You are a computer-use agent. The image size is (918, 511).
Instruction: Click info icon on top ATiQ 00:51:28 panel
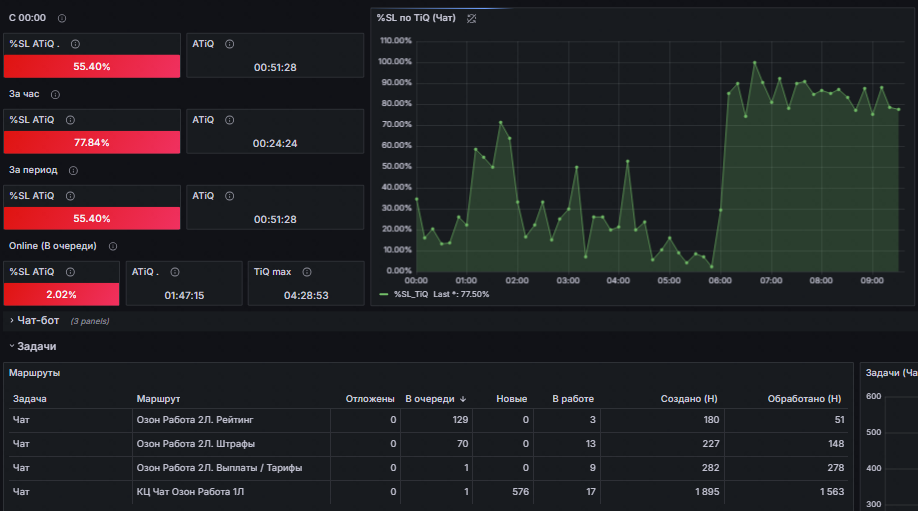pos(230,44)
